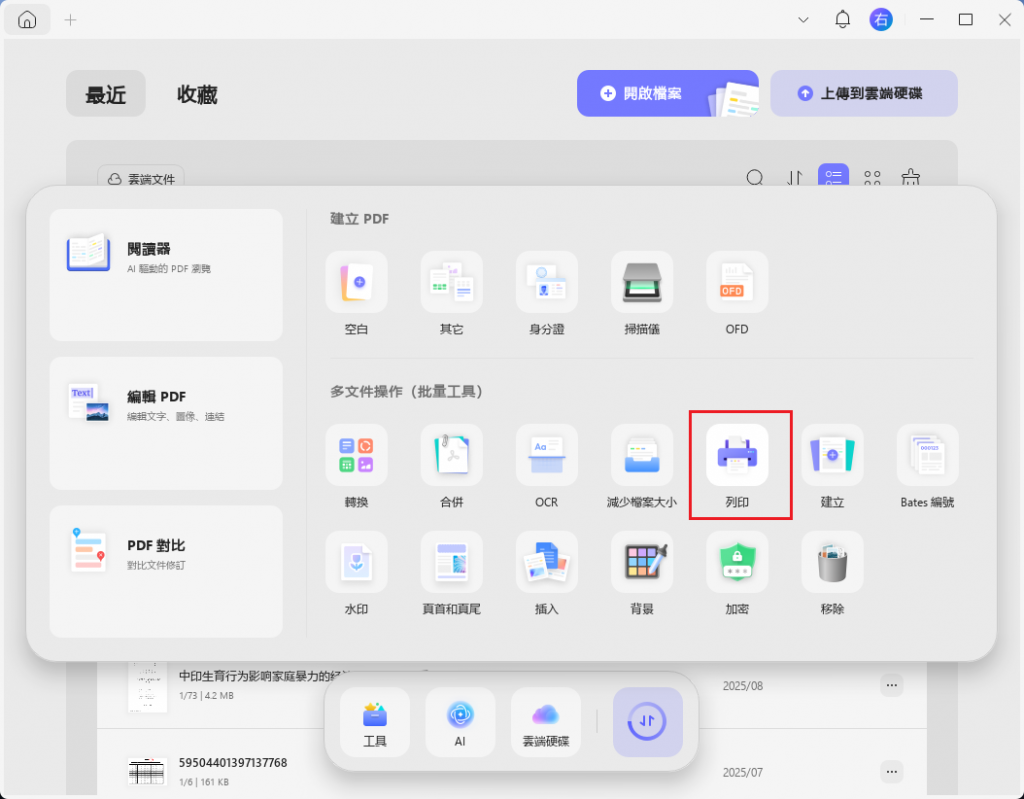The width and height of the screenshot is (1024, 799).
Task: Select the 最近 tab
Action: click(x=105, y=95)
